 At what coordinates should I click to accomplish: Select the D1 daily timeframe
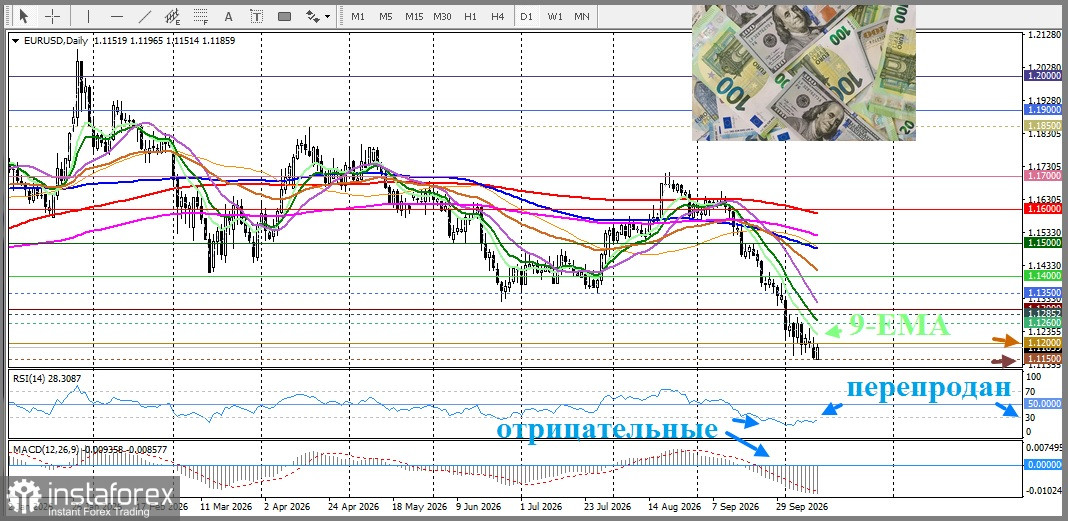tap(526, 16)
